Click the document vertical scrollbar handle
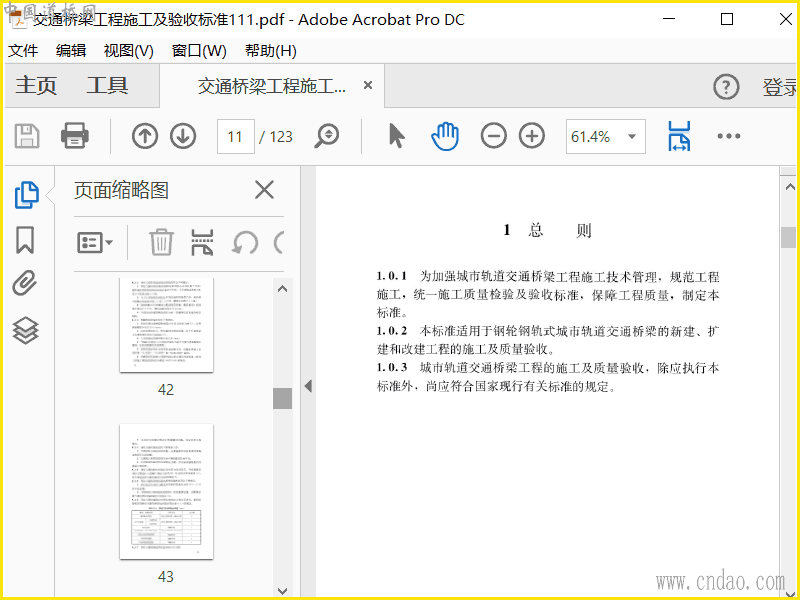This screenshot has height=600, width=800. pos(789,237)
